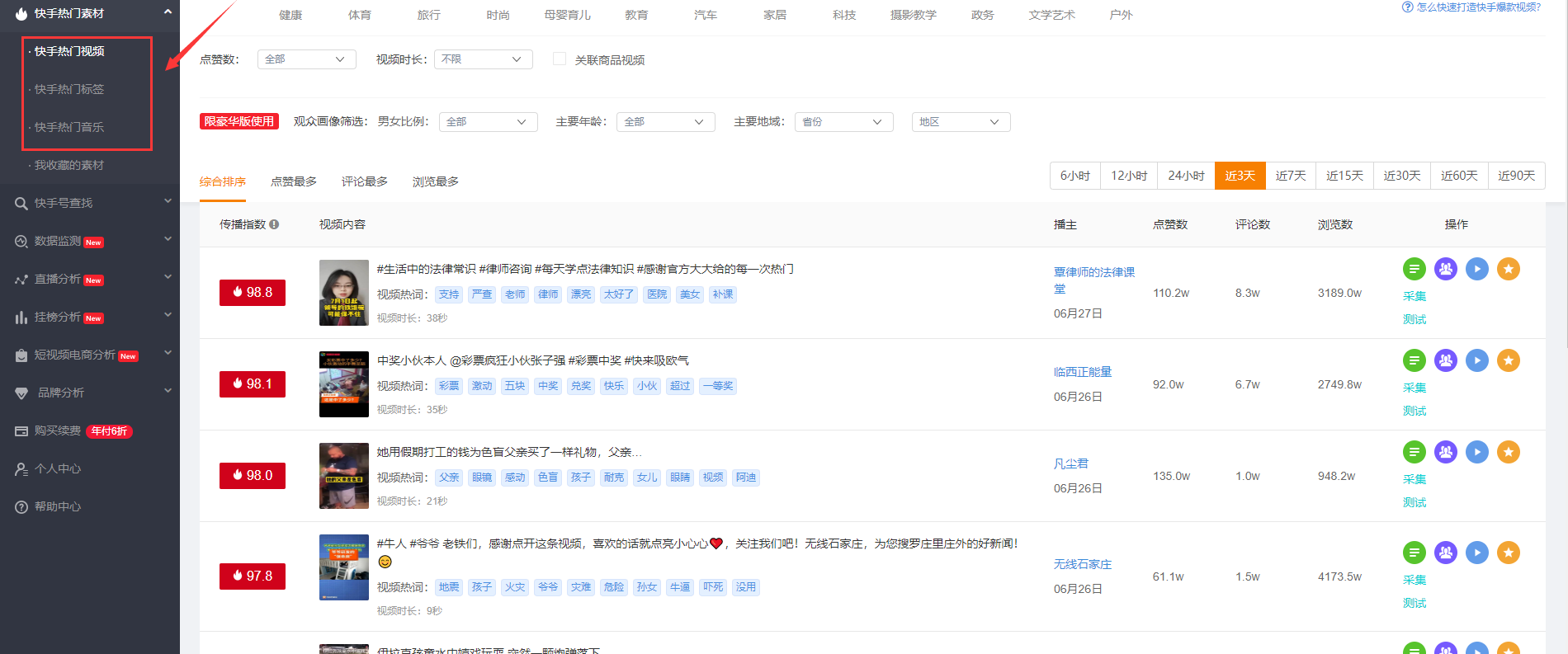1568x654 pixels.
Task: Switch to 浏览最多 sort tab
Action: click(x=436, y=181)
